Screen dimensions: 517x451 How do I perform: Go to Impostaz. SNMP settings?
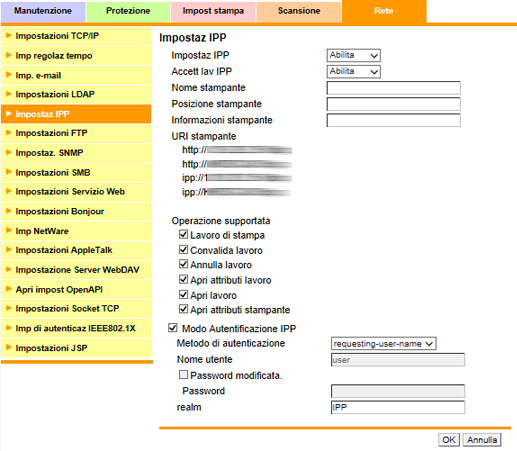pyautogui.click(x=76, y=153)
